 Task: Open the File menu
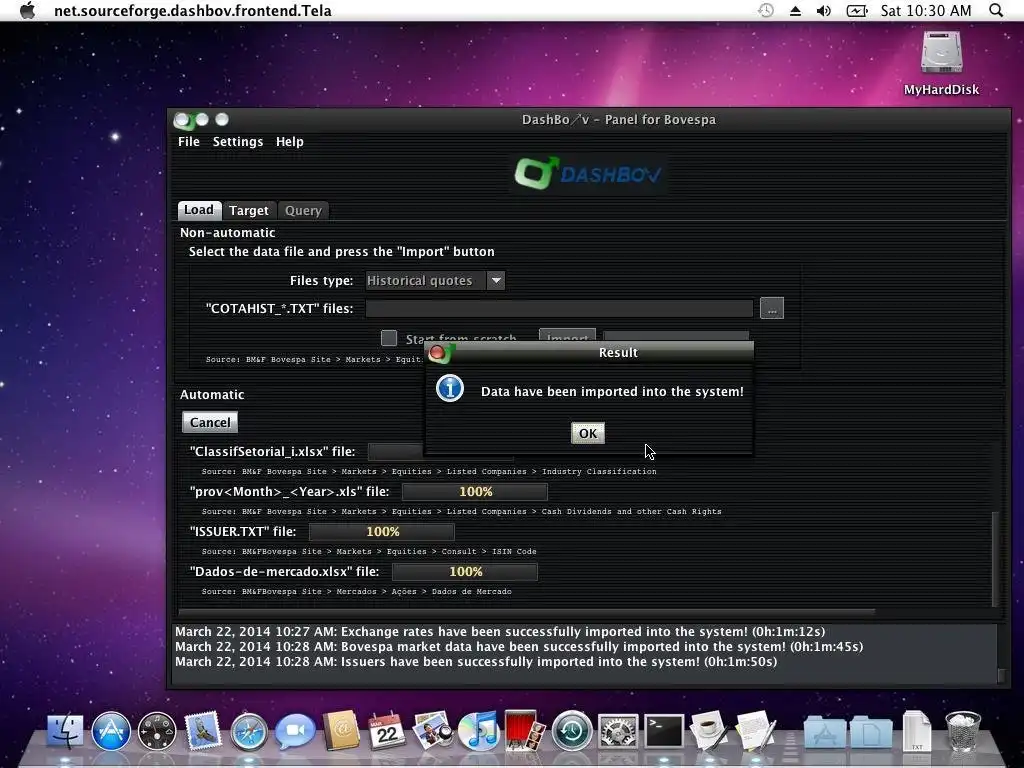tap(189, 142)
